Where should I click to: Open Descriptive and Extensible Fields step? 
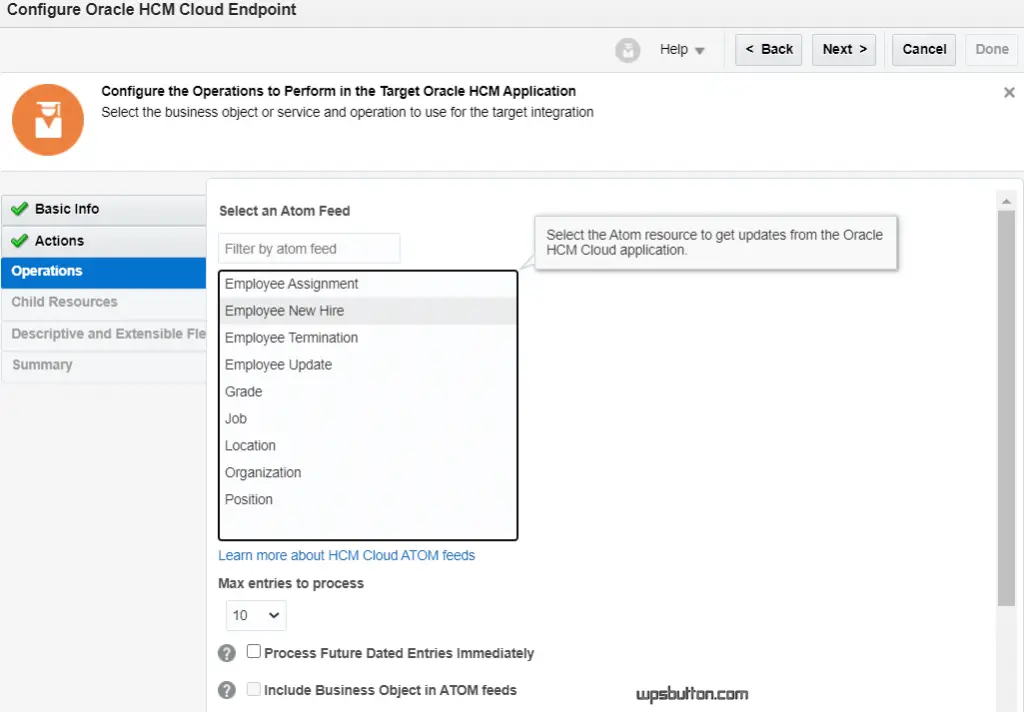coord(104,334)
